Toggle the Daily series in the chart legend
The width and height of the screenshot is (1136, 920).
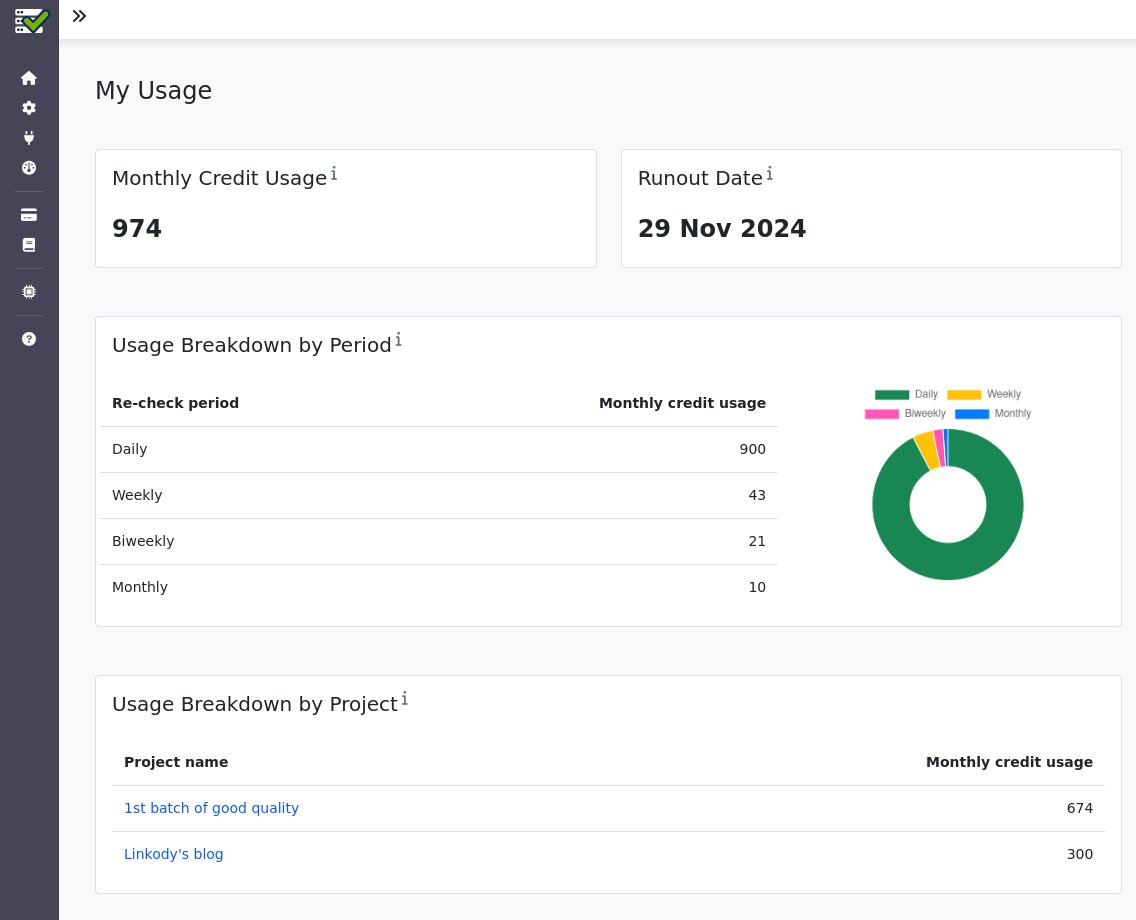(905, 394)
